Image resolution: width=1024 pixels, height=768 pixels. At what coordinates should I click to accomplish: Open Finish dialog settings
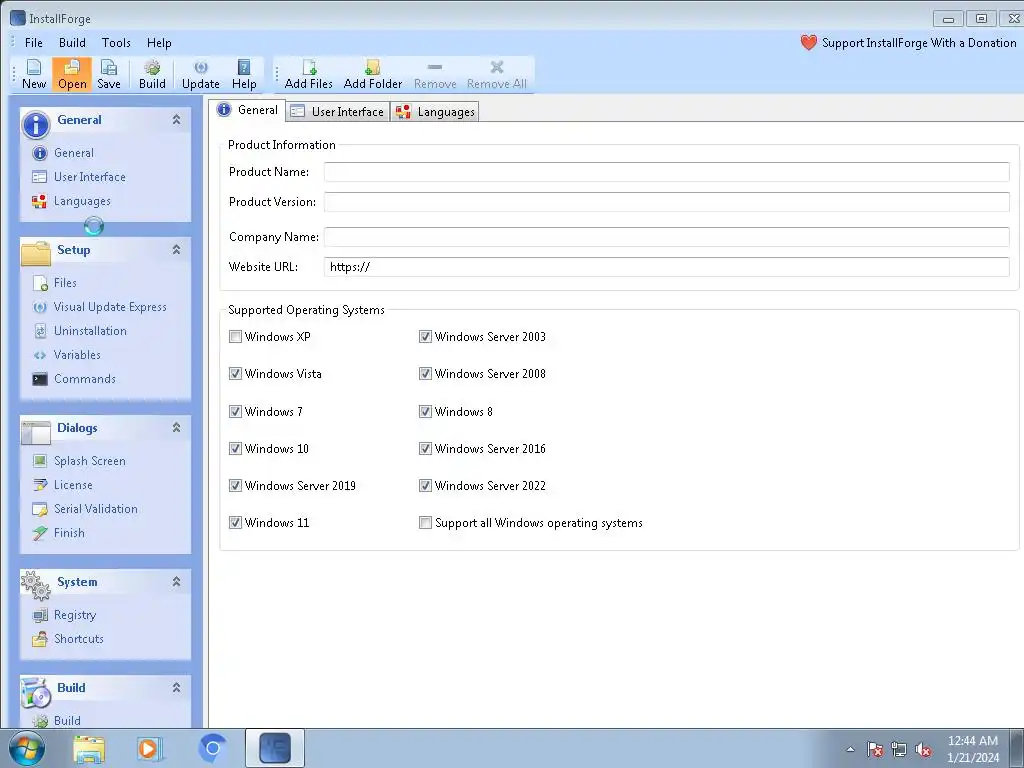coord(59,533)
